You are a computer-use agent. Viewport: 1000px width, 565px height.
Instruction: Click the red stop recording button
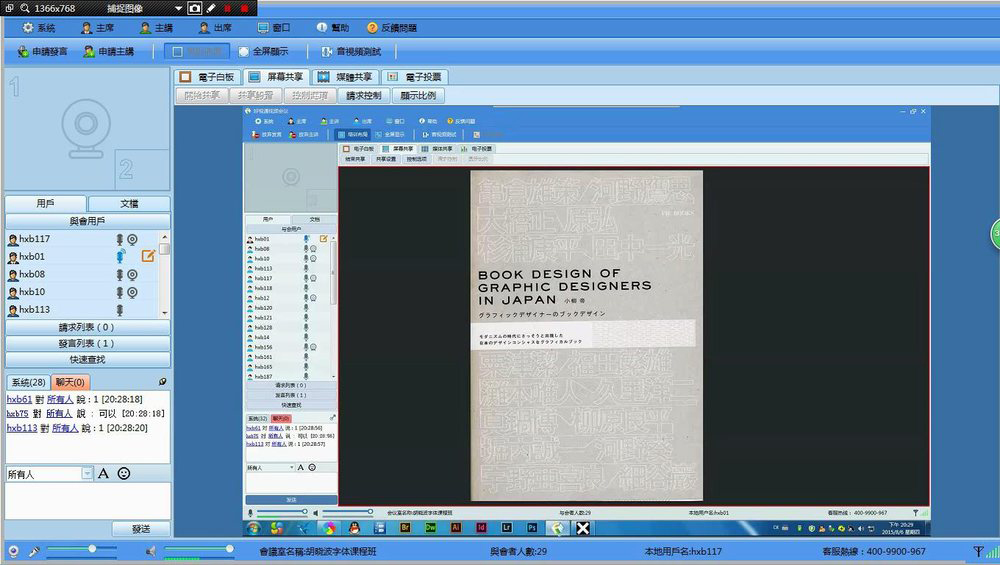244,9
